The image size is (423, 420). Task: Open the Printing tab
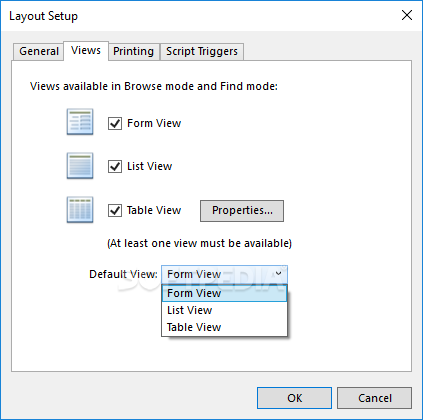point(133,51)
